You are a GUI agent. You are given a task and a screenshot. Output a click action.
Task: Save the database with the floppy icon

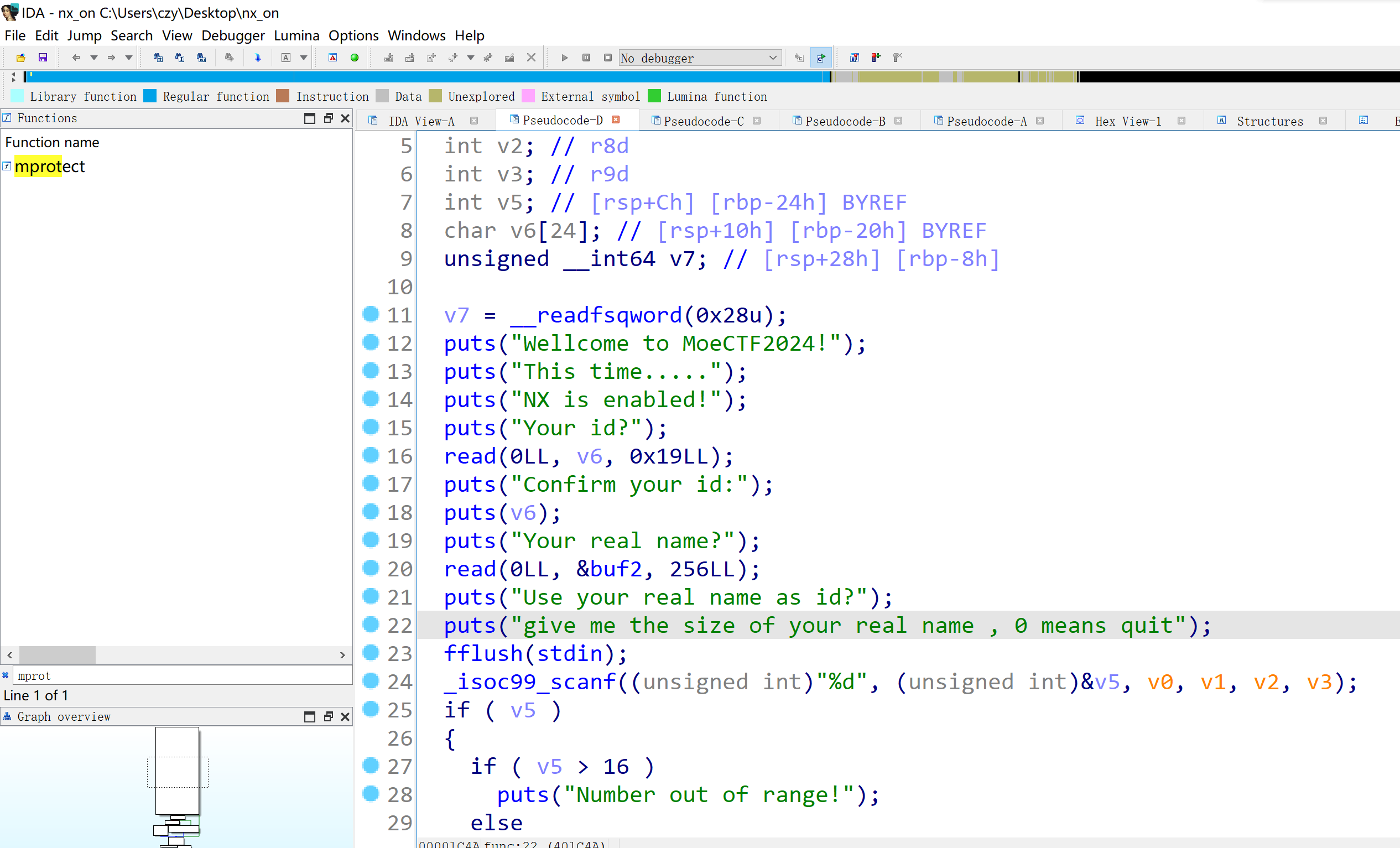(43, 58)
